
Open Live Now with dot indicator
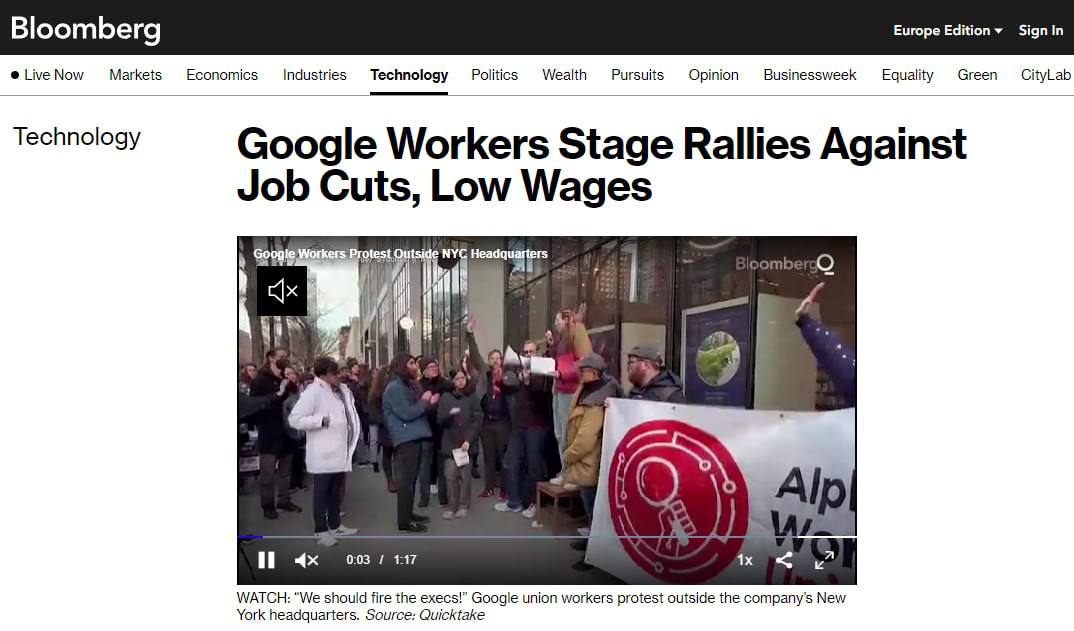(47, 75)
